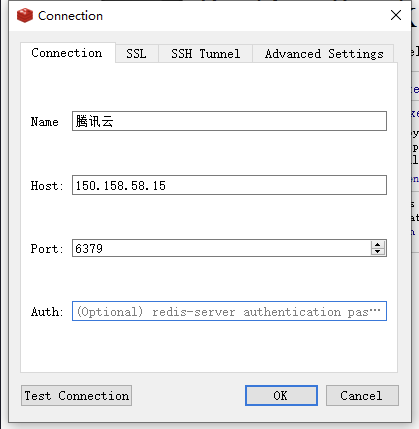Select the Connection tab
419x429 pixels.
pyautogui.click(x=67, y=53)
